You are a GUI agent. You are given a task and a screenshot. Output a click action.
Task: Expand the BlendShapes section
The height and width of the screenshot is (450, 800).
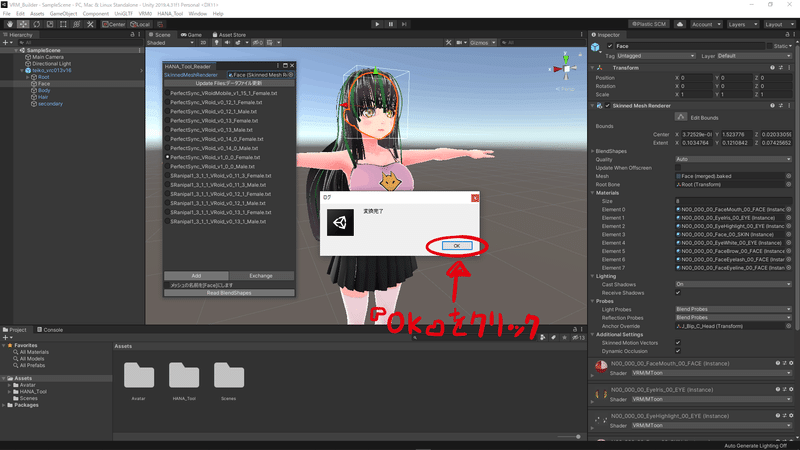(593, 151)
